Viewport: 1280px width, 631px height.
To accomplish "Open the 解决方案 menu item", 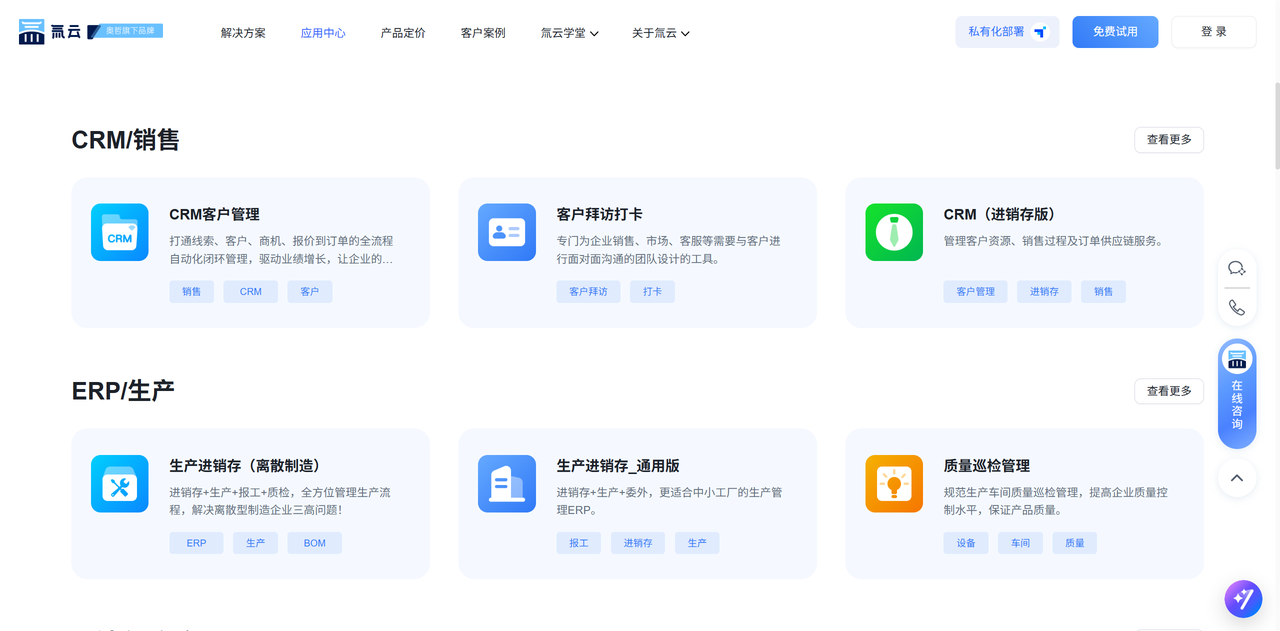I will tap(243, 33).
